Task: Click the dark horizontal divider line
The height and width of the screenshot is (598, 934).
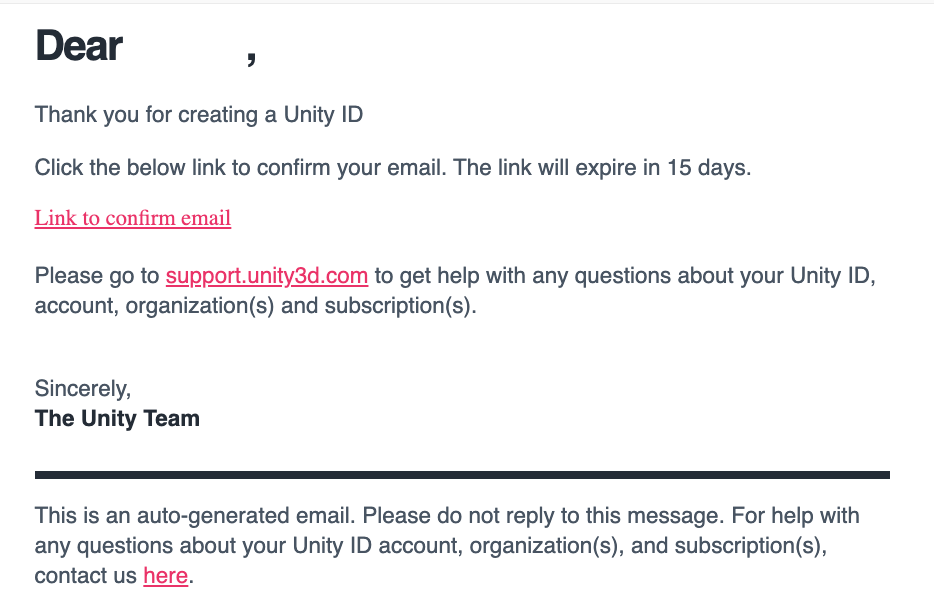Action: 462,475
